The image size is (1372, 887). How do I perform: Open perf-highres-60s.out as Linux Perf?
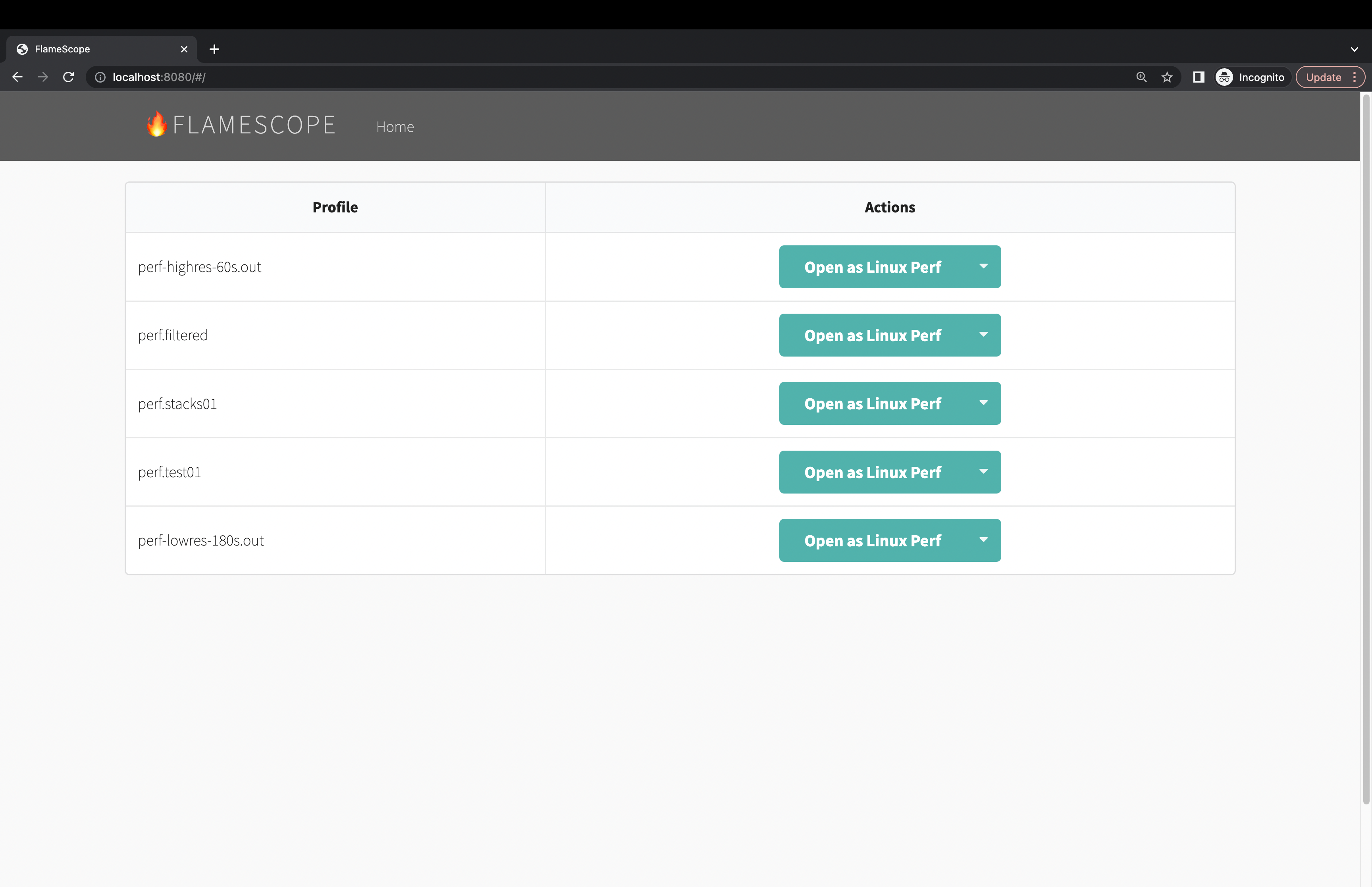(x=872, y=267)
